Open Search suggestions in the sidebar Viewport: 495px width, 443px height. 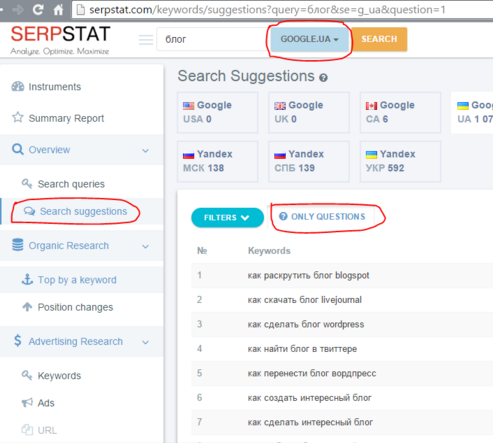[83, 211]
